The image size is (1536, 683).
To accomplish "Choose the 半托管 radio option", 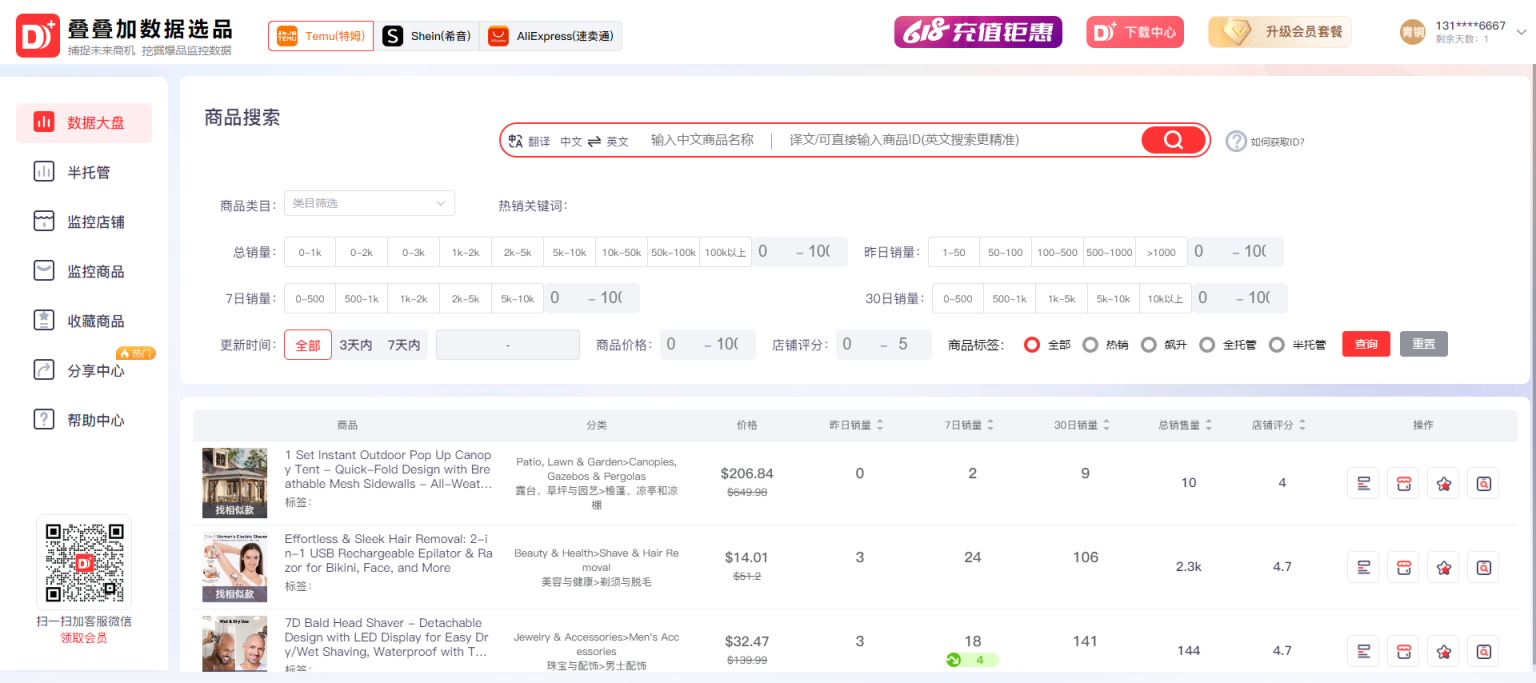I will [x=1276, y=345].
